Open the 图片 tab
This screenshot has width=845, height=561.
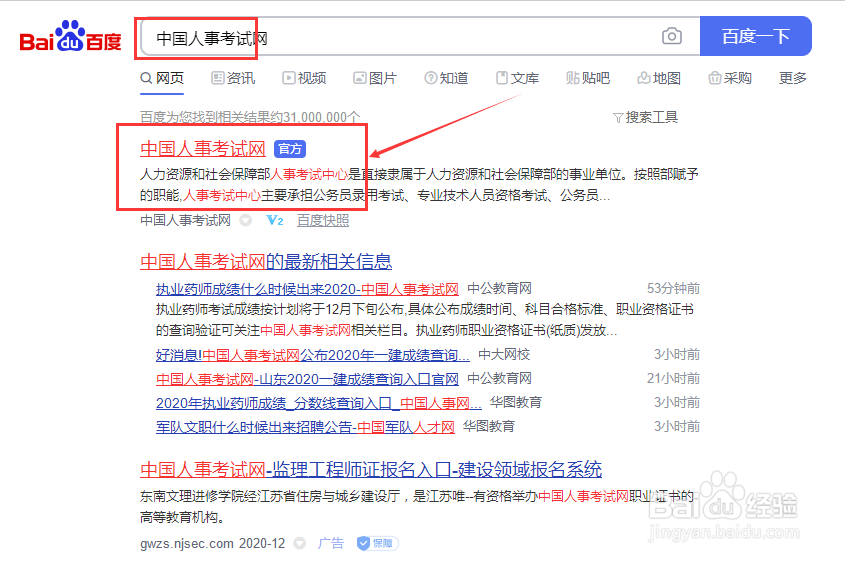375,79
